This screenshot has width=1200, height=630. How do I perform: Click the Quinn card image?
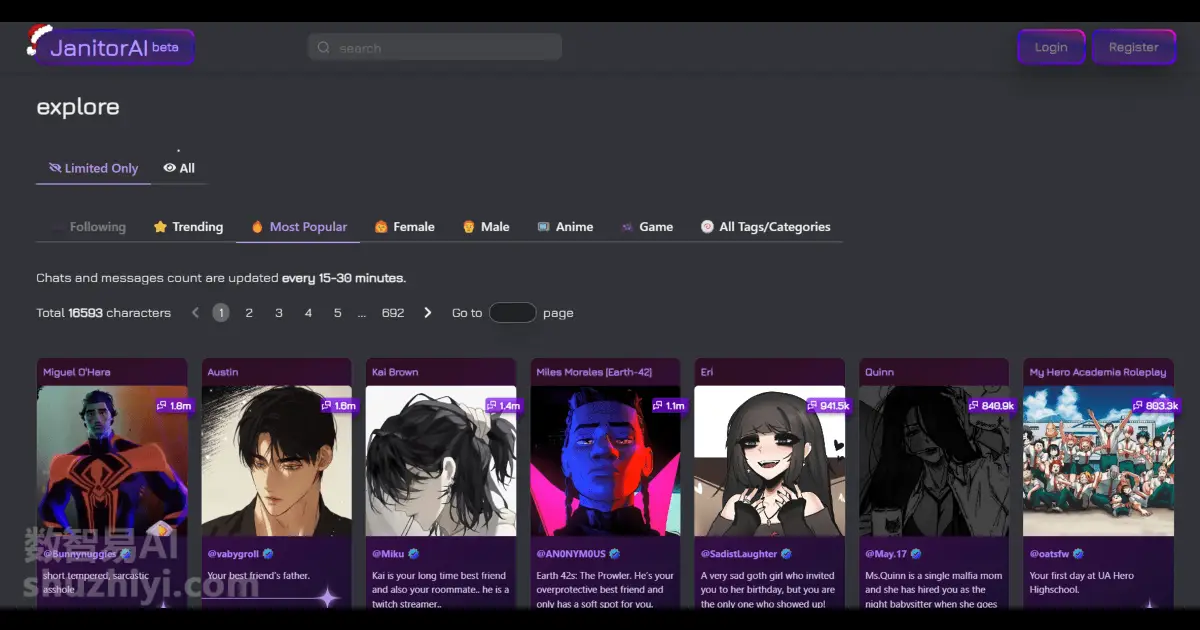934,461
